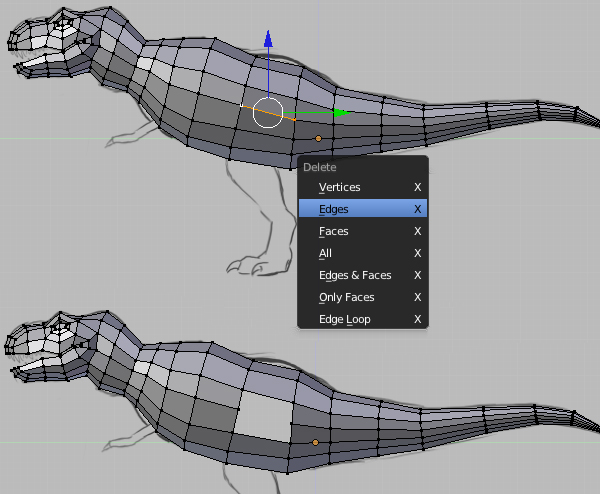The image size is (600, 494).
Task: Click the blue Z-axis arrow of the gizmo
Action: (x=268, y=39)
